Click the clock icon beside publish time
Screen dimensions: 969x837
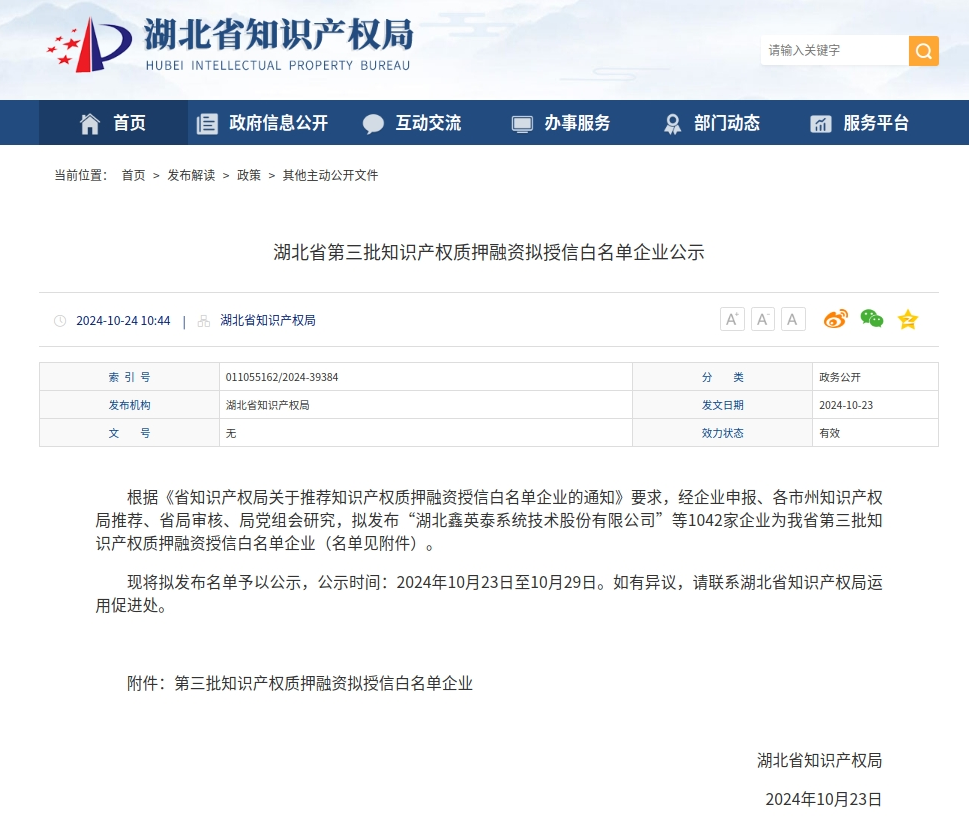pyautogui.click(x=60, y=319)
